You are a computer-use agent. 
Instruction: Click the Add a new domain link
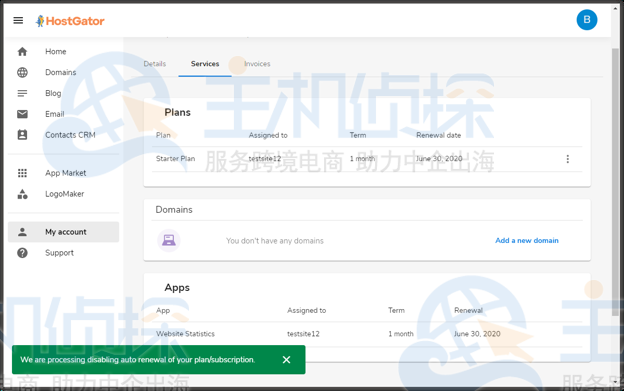pyautogui.click(x=526, y=241)
